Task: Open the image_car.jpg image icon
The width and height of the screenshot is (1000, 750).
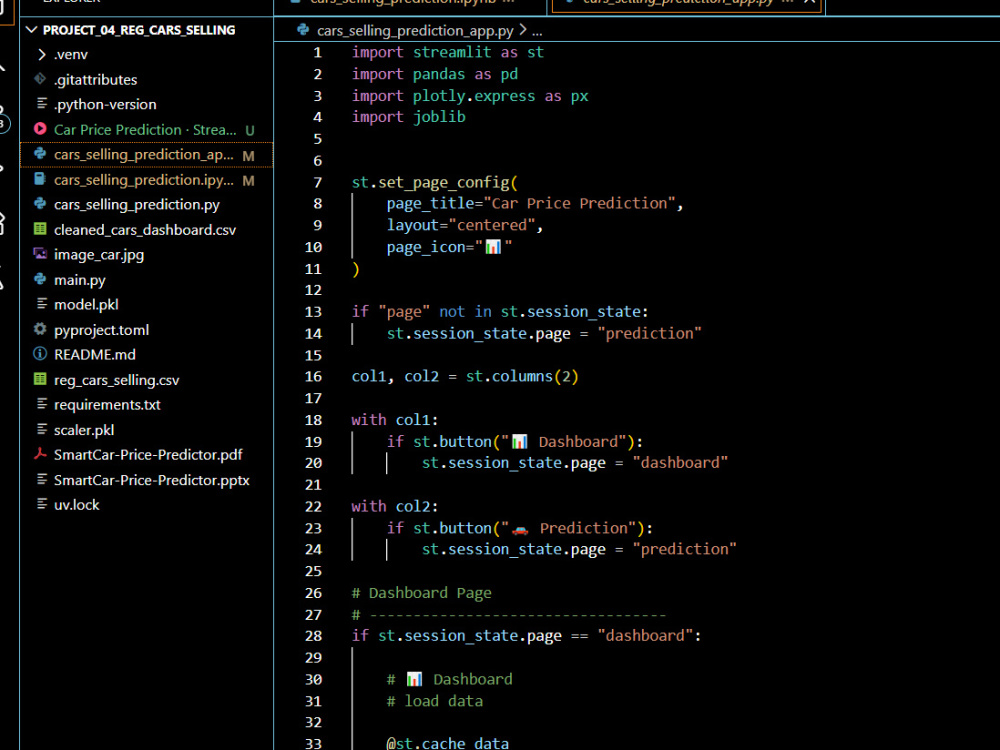Action: coord(40,254)
